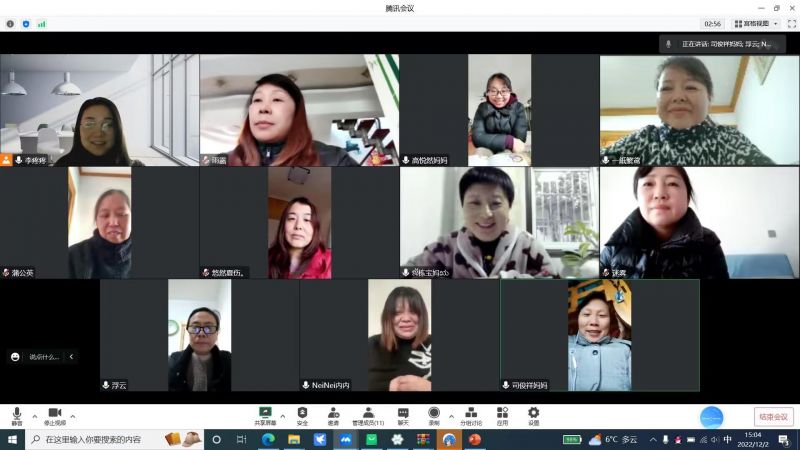
Task: Click the Invite icon in the toolbar
Action: pyautogui.click(x=333, y=414)
